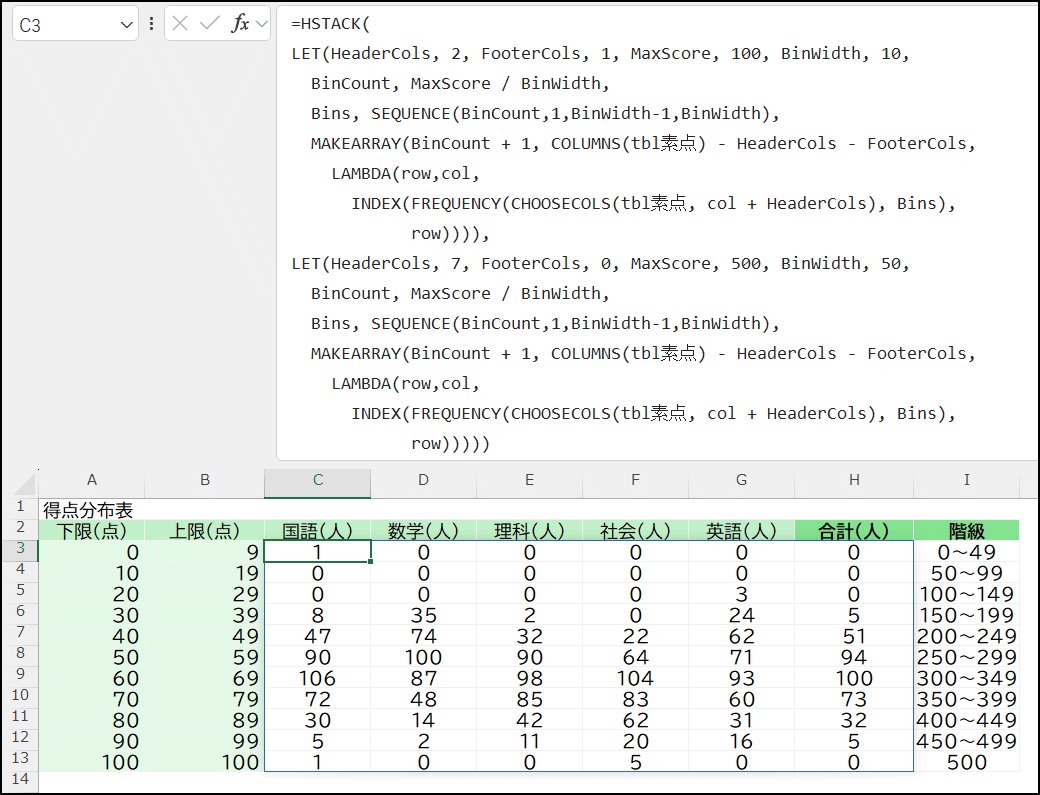Click the 理科 cell with value 42
Viewport: 1040px width, 795px height.
tap(529, 720)
